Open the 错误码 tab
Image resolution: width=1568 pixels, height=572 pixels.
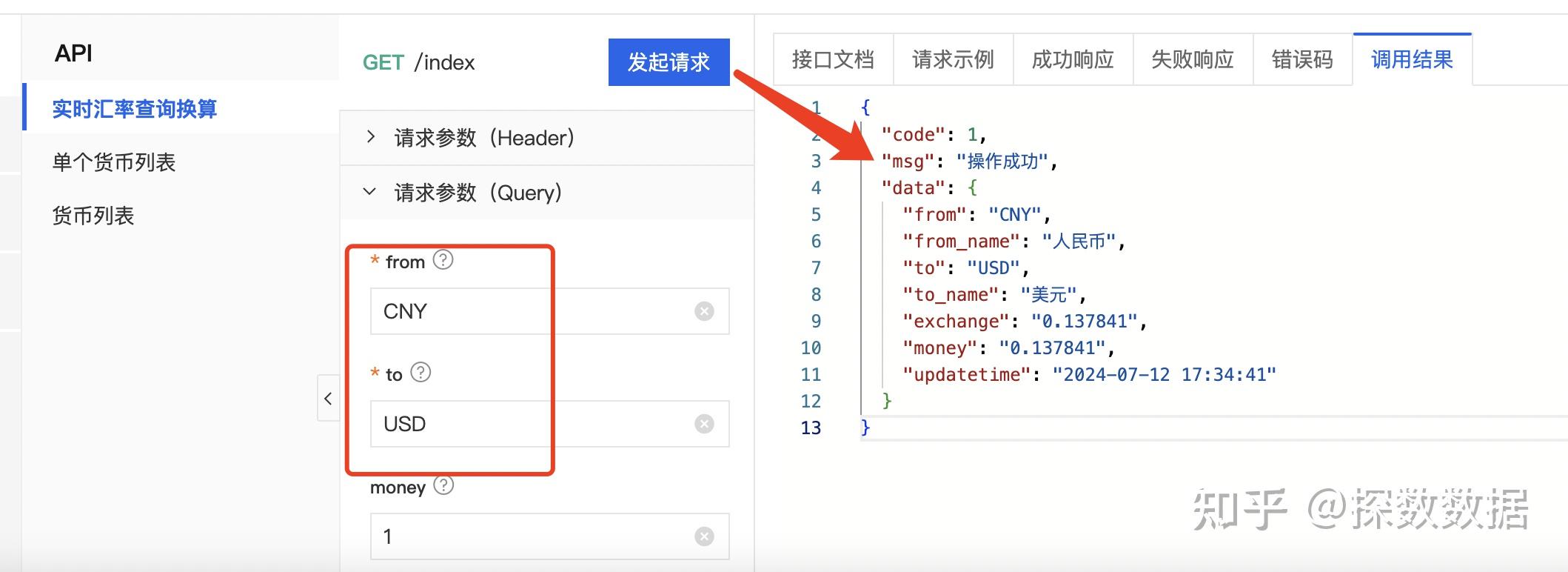1302,59
